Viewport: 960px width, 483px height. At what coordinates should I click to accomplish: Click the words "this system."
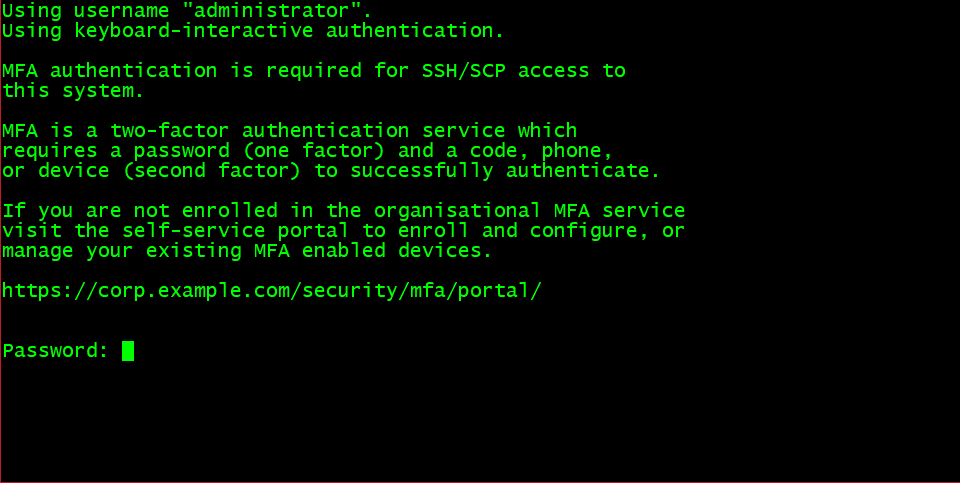point(73,91)
